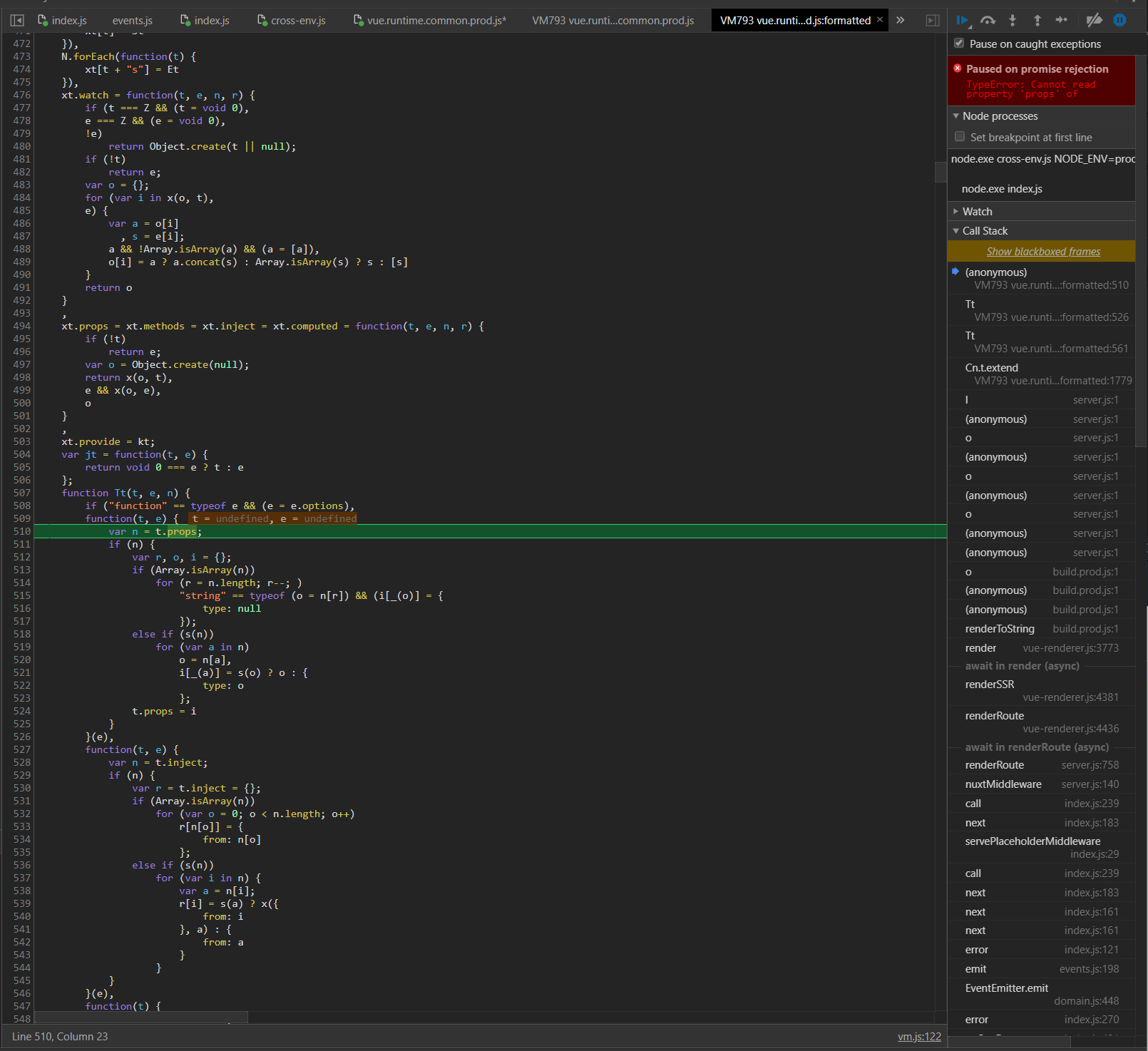The image size is (1148, 1051).
Task: Click 'xt.provide = kt;' on line 503
Action: [x=108, y=441]
